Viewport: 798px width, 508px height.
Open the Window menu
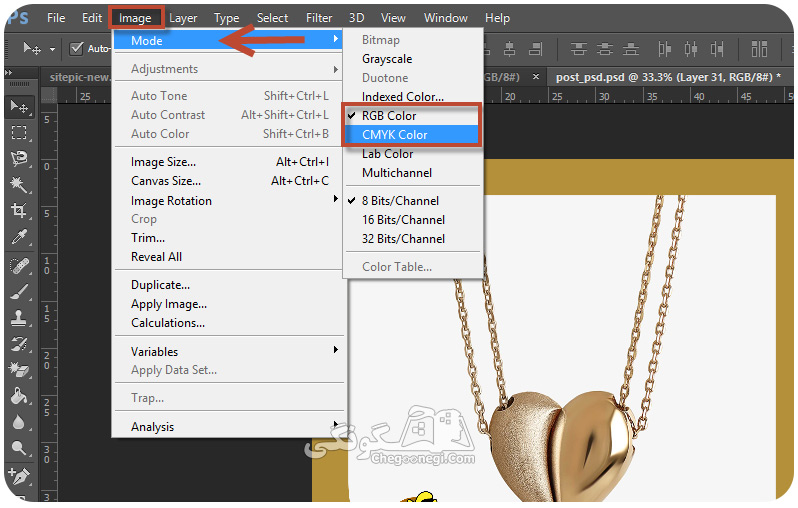click(446, 18)
